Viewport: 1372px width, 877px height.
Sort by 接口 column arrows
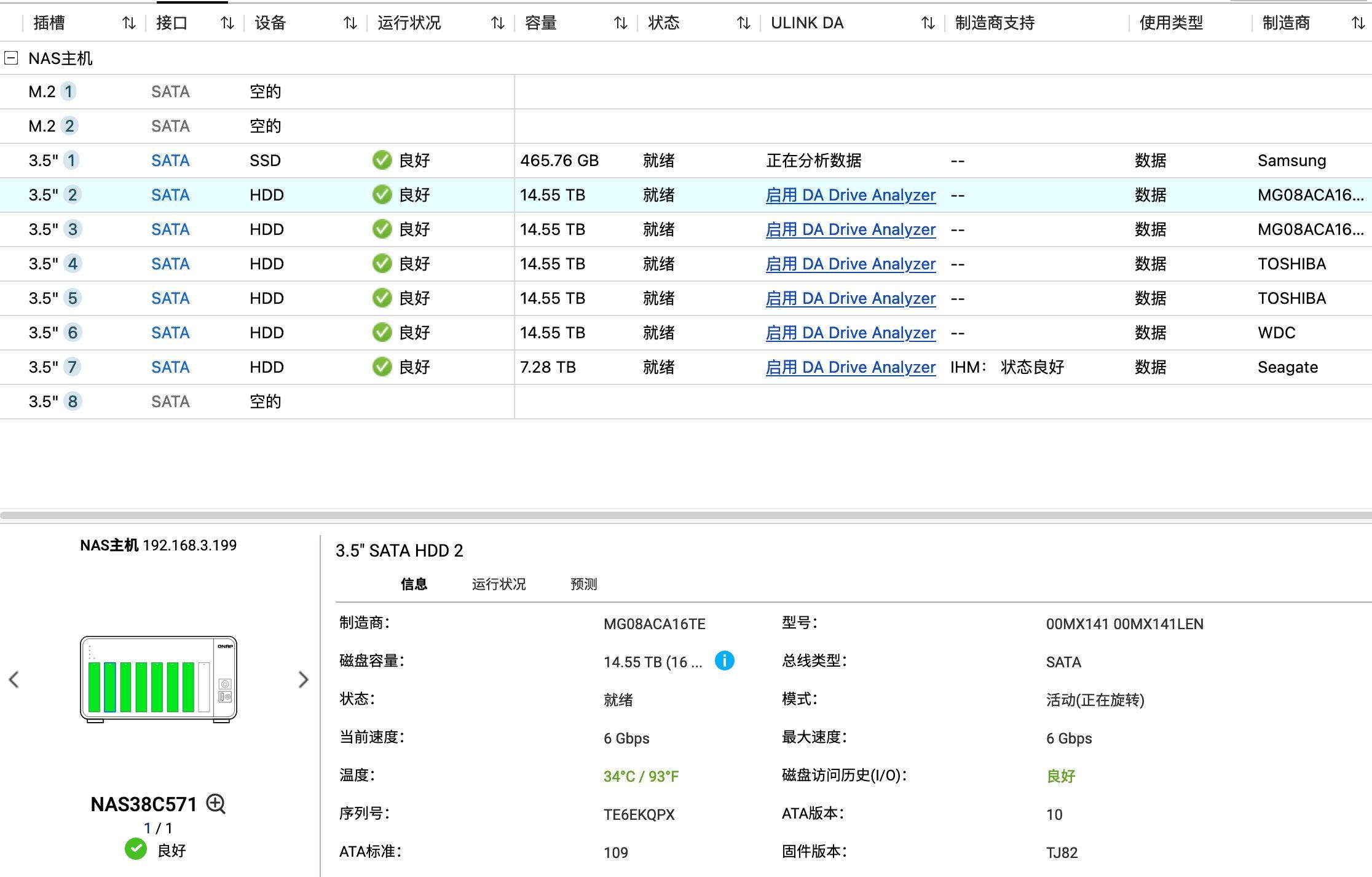click(227, 23)
